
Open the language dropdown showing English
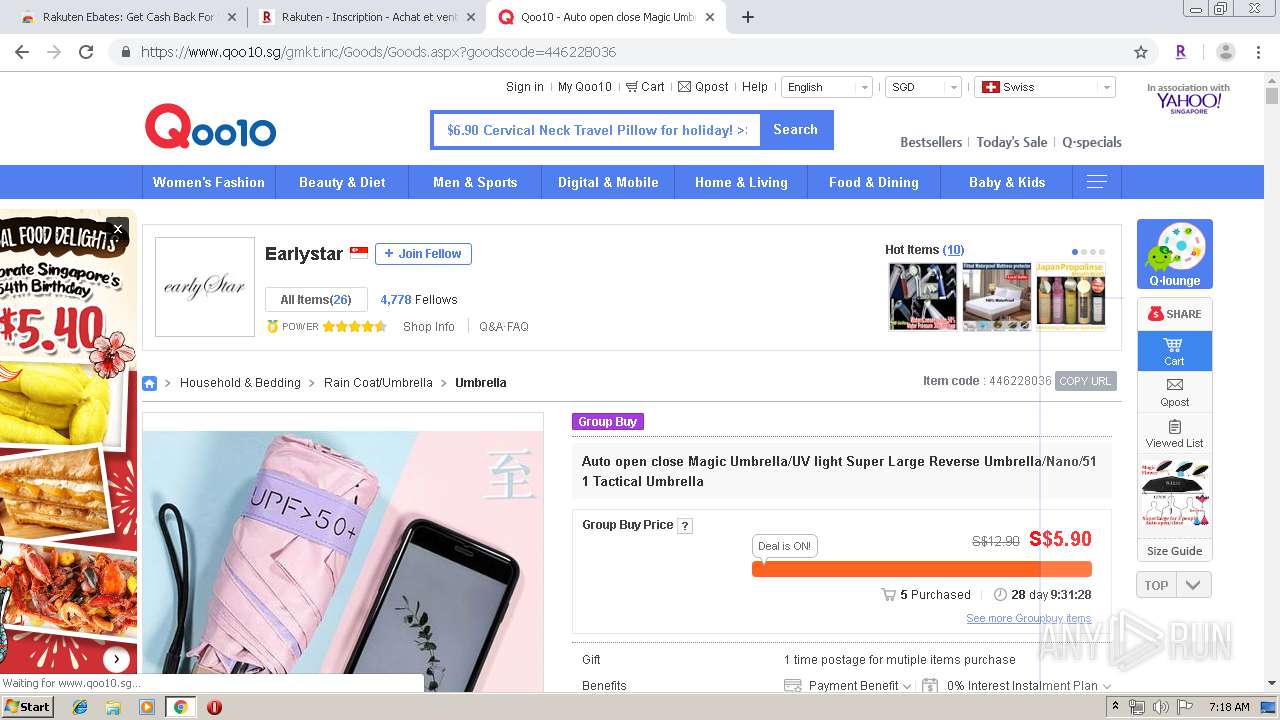(827, 87)
